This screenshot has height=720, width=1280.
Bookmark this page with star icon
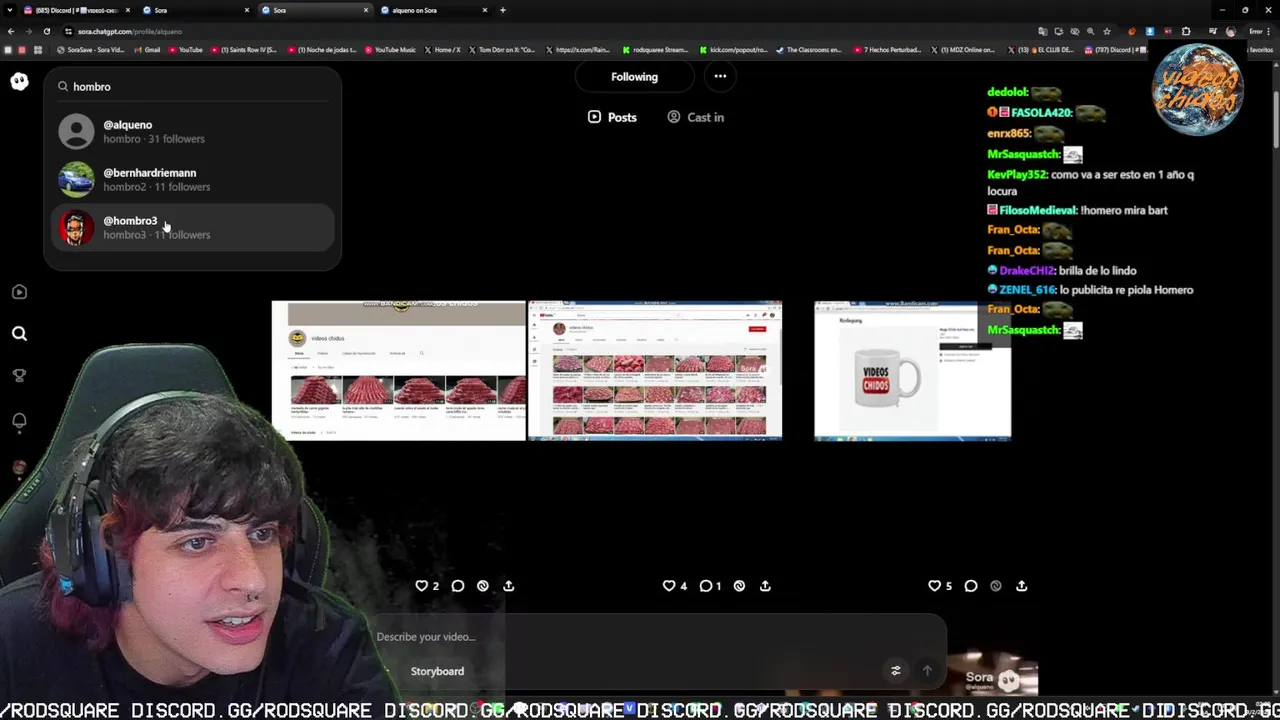tap(1106, 31)
